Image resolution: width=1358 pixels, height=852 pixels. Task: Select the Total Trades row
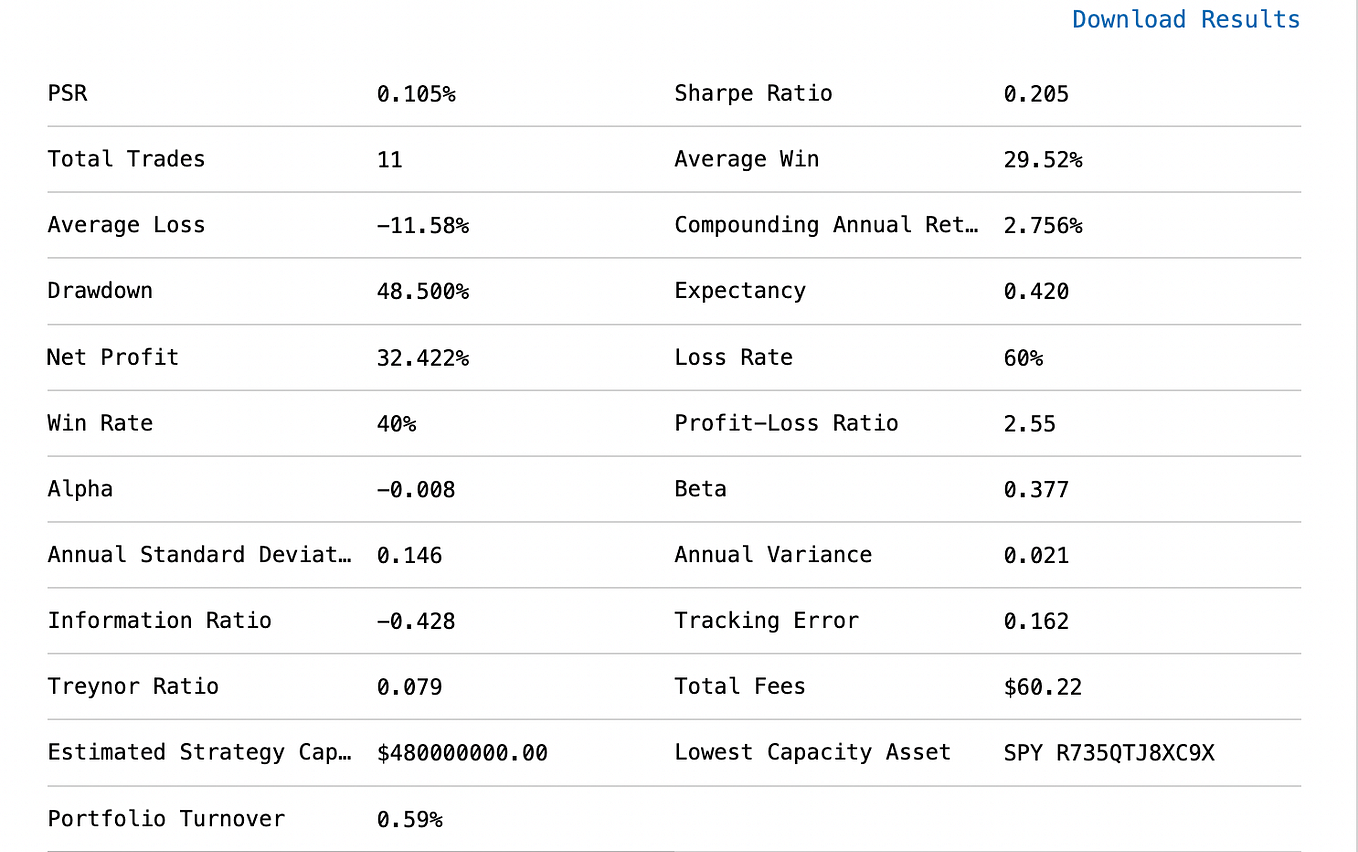126,159
